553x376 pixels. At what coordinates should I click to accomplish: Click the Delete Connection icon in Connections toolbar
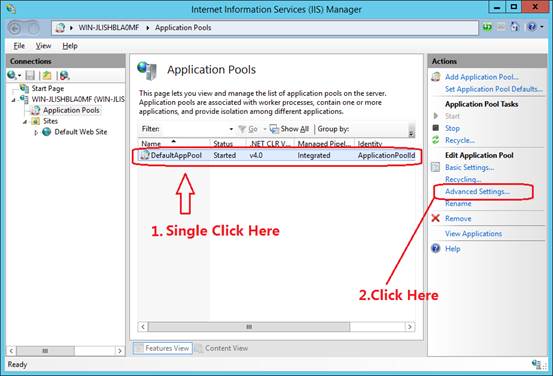[x=64, y=75]
